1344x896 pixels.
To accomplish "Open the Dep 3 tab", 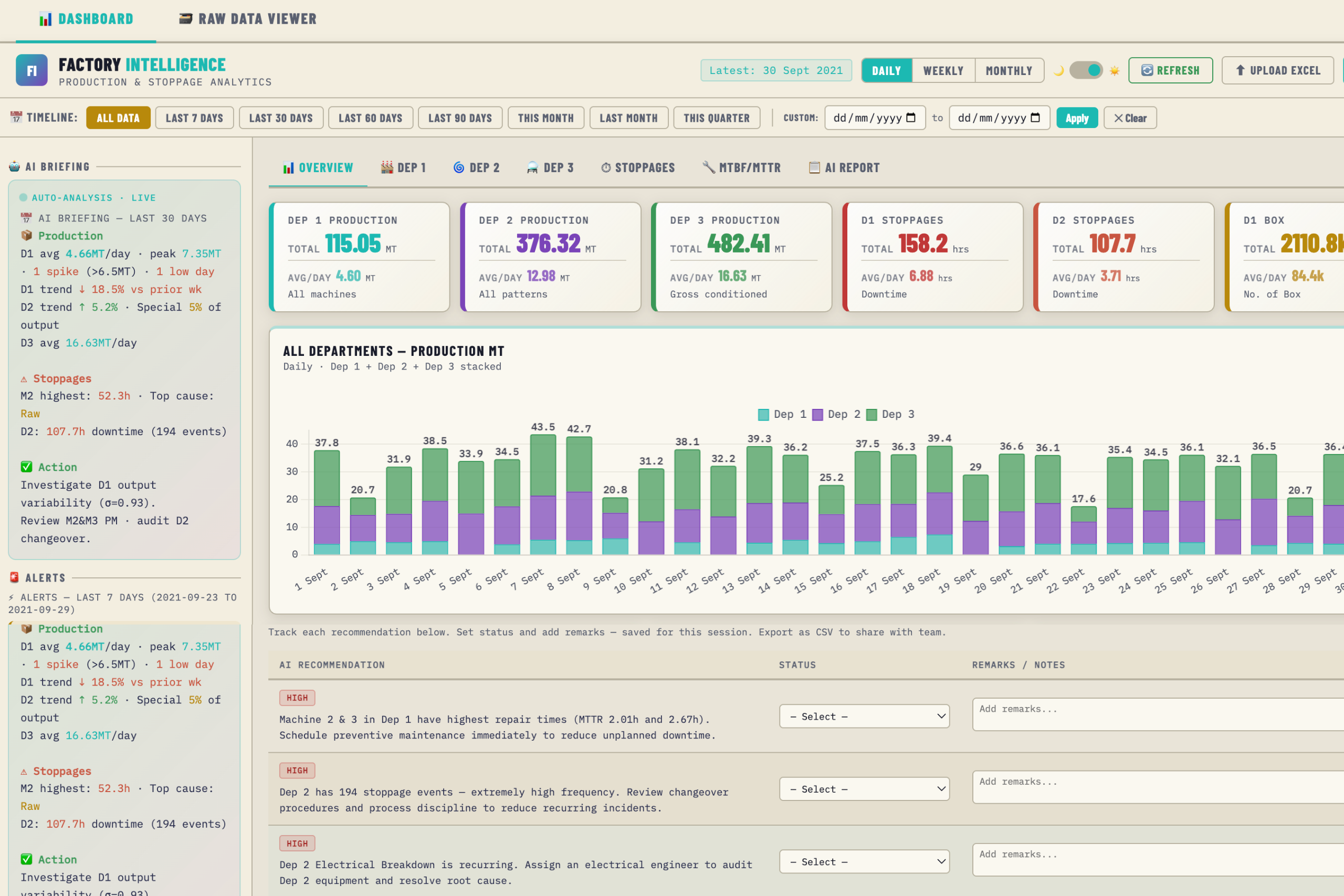I will click(550, 167).
